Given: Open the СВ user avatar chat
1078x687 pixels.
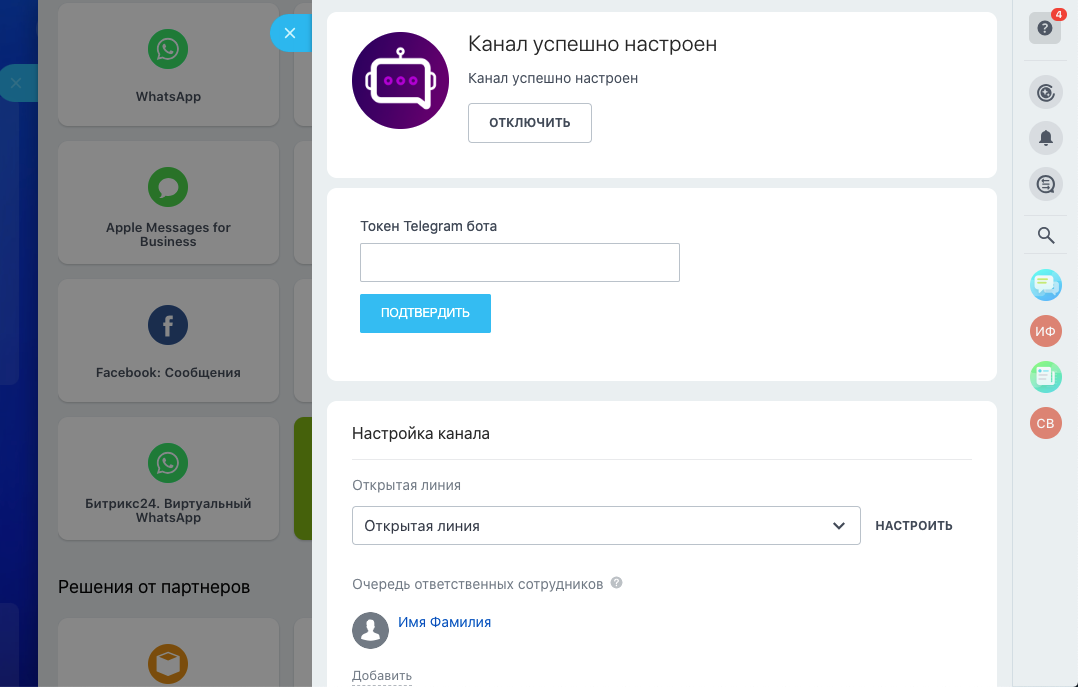Looking at the screenshot, I should pos(1046,423).
